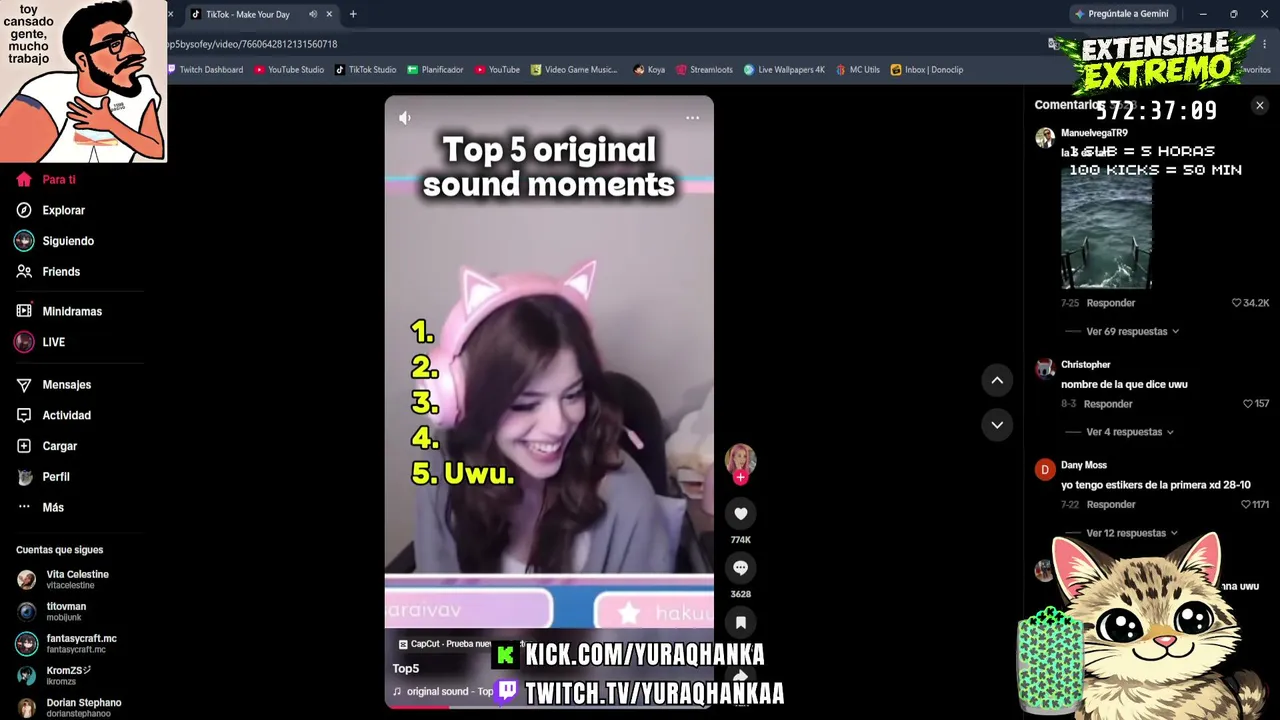Go to the Siguiendo feed
Image resolution: width=1280 pixels, height=720 pixels.
click(x=55, y=241)
